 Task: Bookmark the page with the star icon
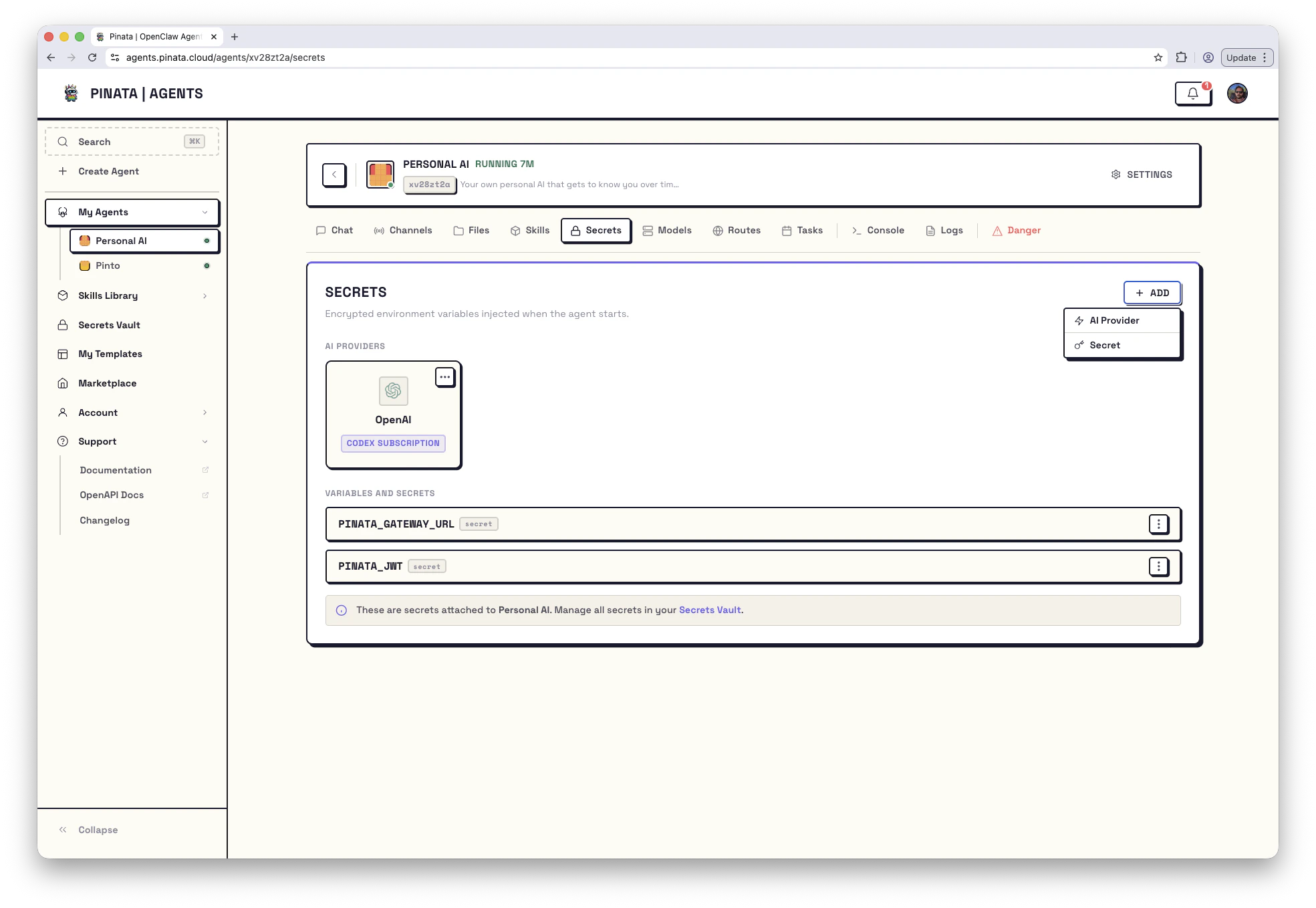tap(1158, 58)
